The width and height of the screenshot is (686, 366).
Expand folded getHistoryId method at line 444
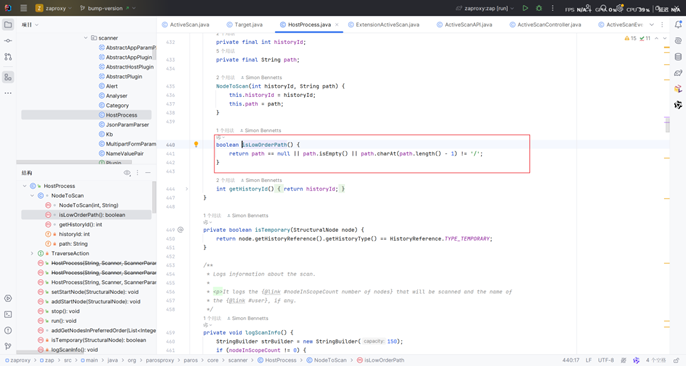click(x=187, y=189)
